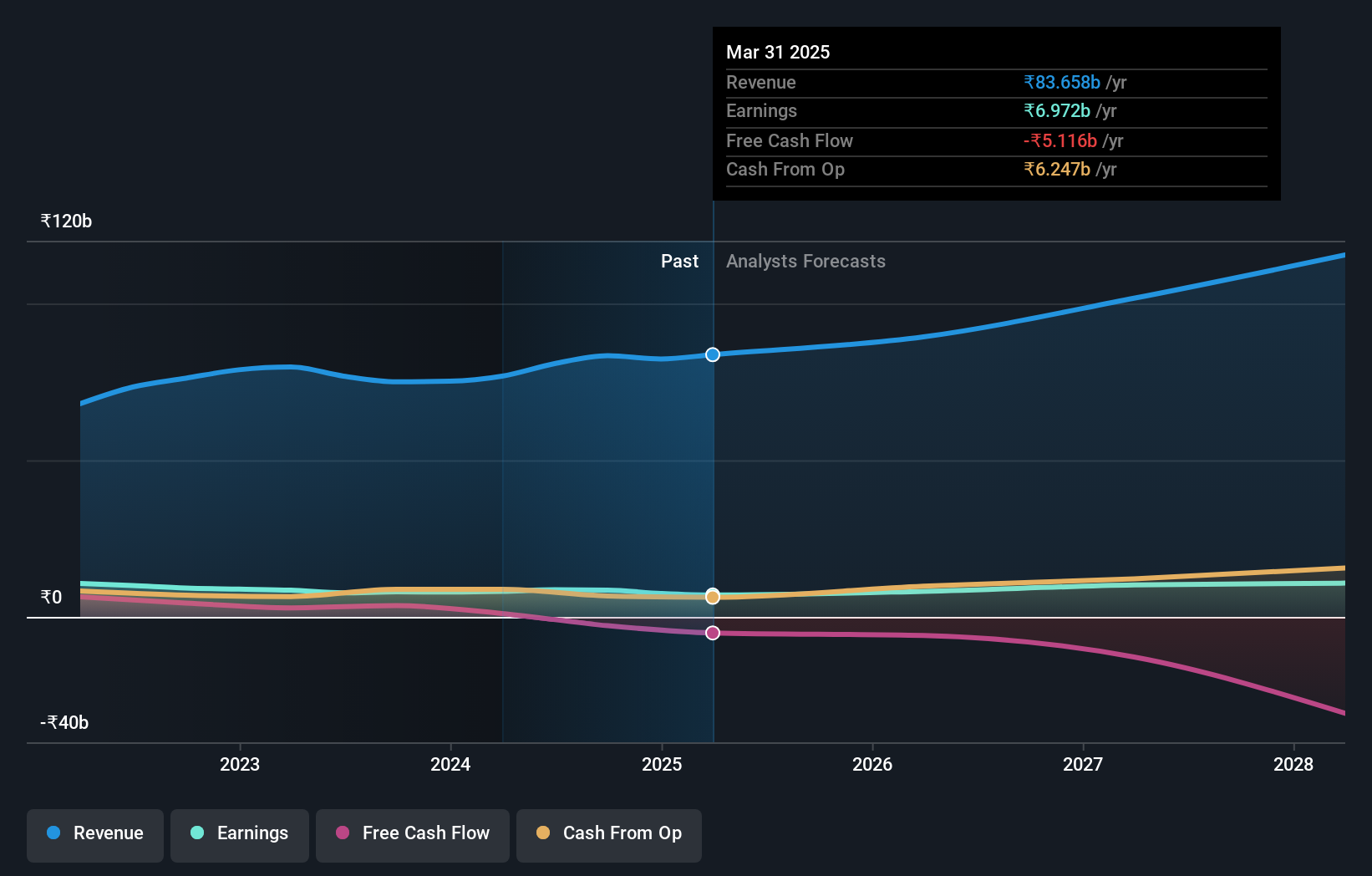Click the Earnings row label in tooltip
The width and height of the screenshot is (1372, 876).
click(x=761, y=110)
